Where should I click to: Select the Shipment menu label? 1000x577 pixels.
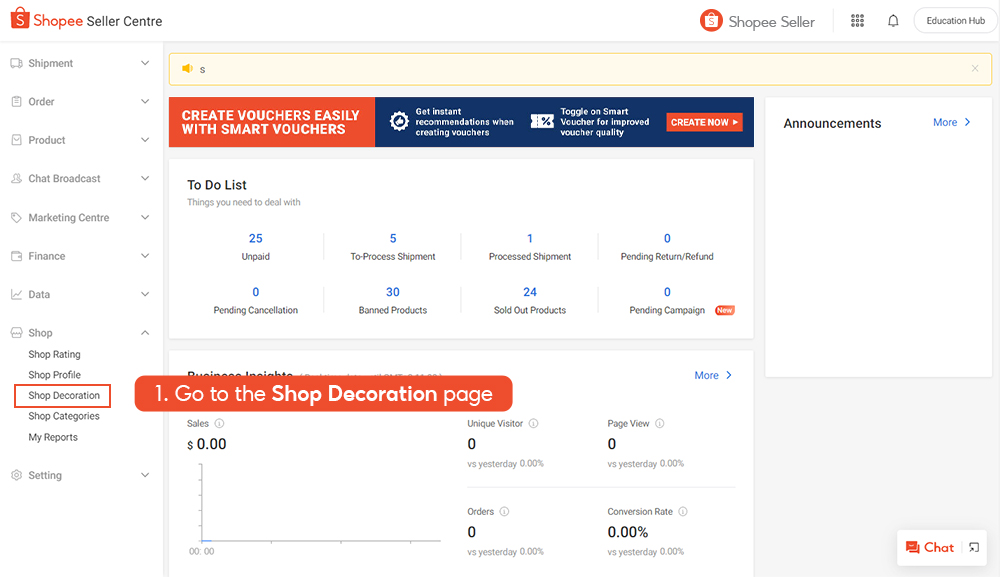tap(50, 63)
